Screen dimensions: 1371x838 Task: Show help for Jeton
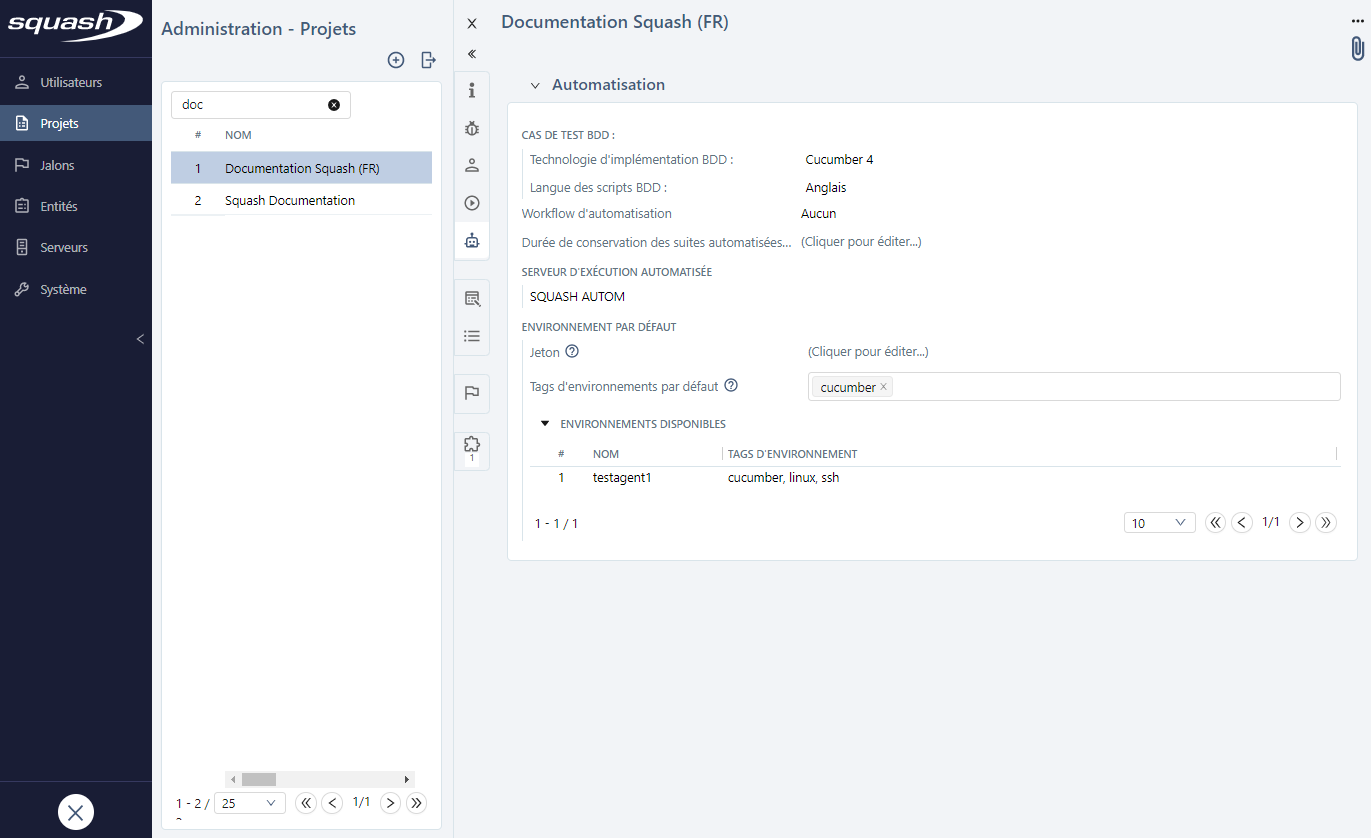[x=572, y=351]
